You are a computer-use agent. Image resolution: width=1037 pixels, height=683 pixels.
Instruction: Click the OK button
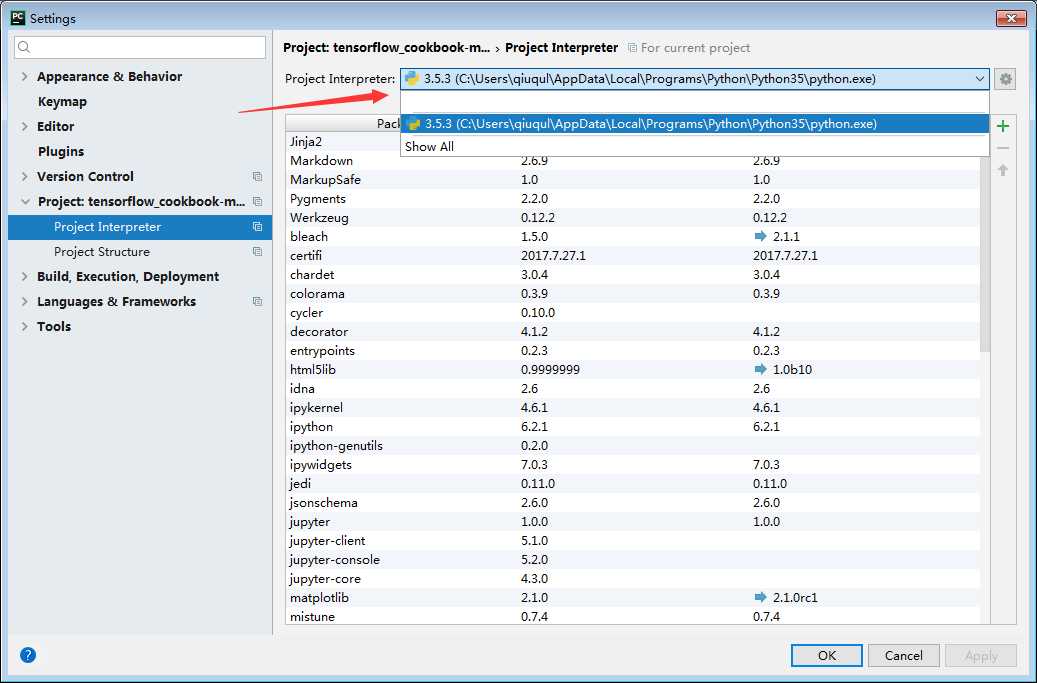[x=827, y=655]
